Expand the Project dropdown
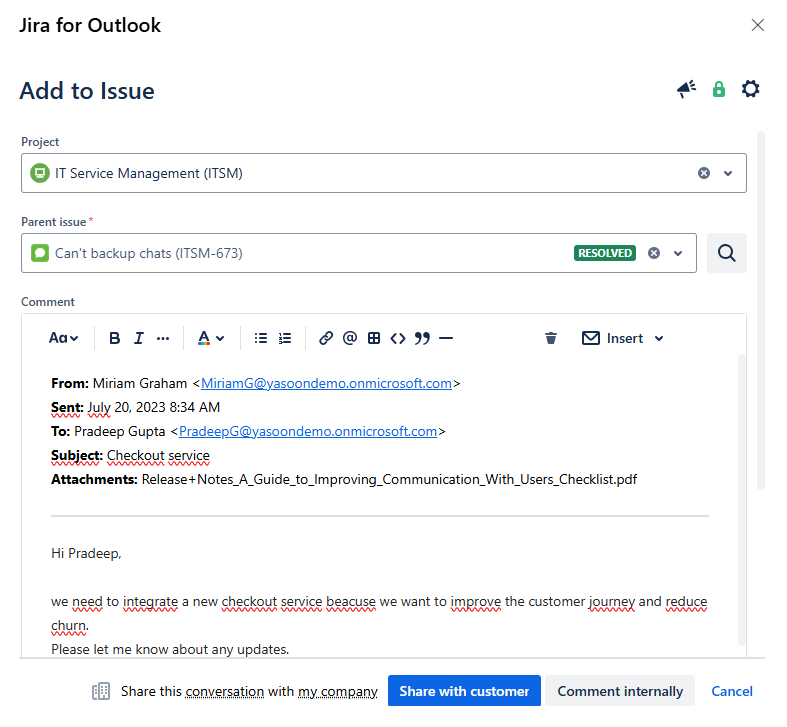 coord(728,173)
